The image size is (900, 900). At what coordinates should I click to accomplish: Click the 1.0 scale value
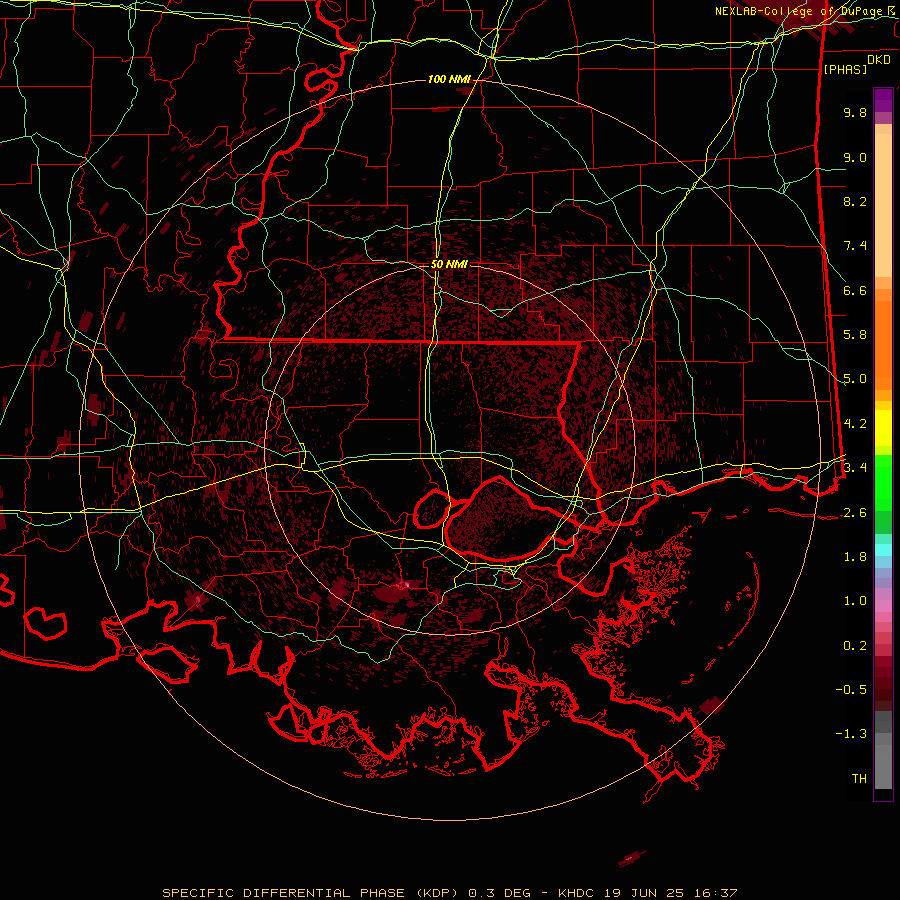pyautogui.click(x=855, y=601)
